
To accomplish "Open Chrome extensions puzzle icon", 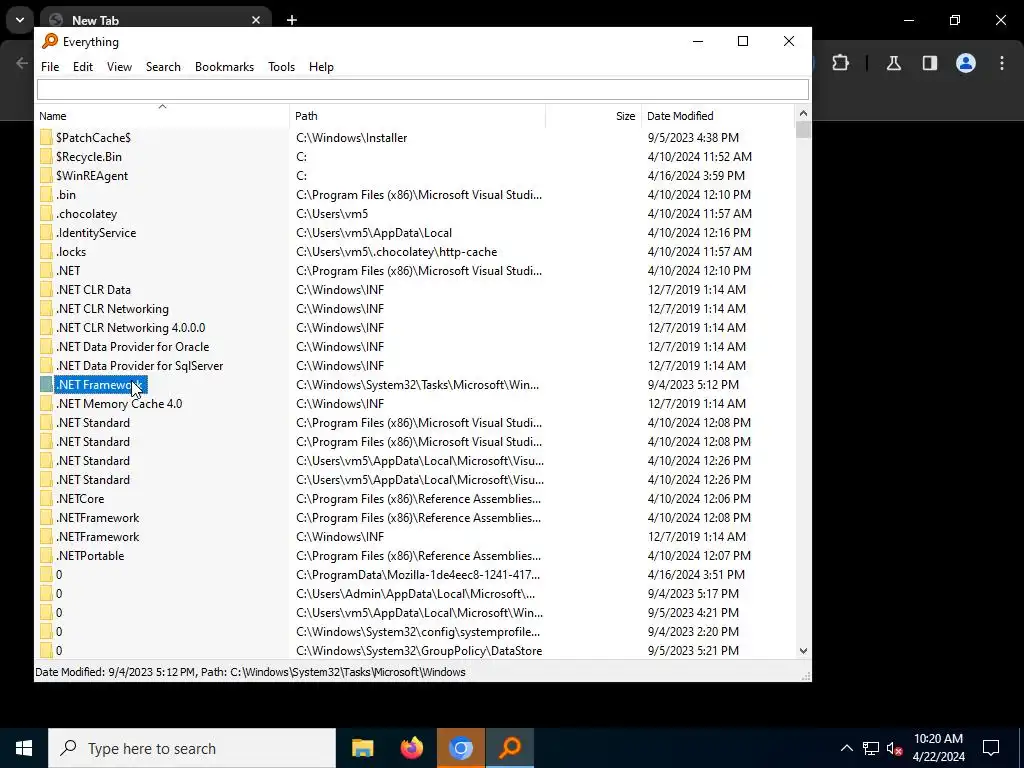I will (840, 63).
